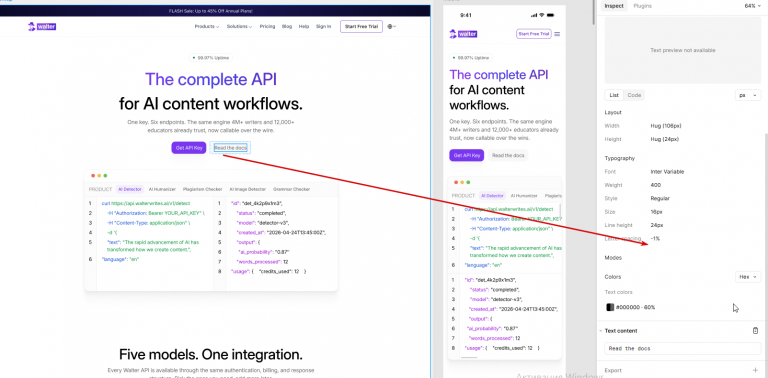Add an export setting with the plus icon
Viewport: 768px width, 378px height.
(x=755, y=370)
